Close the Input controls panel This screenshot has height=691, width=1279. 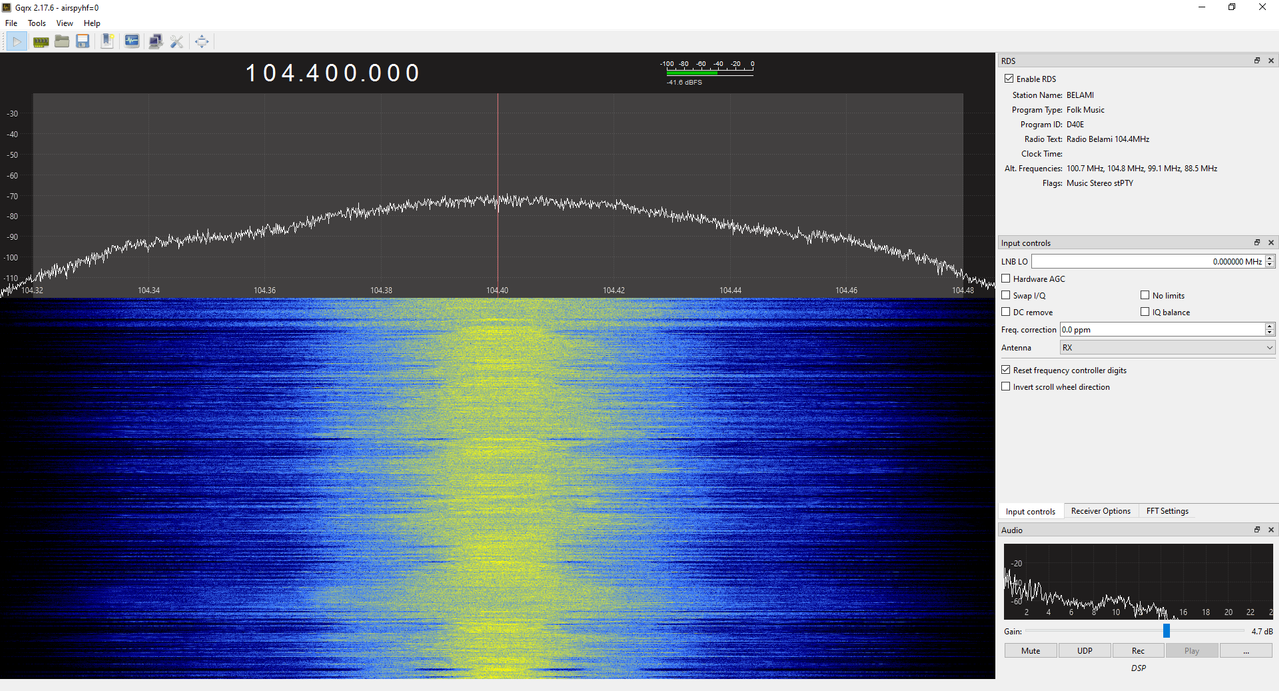(x=1271, y=243)
